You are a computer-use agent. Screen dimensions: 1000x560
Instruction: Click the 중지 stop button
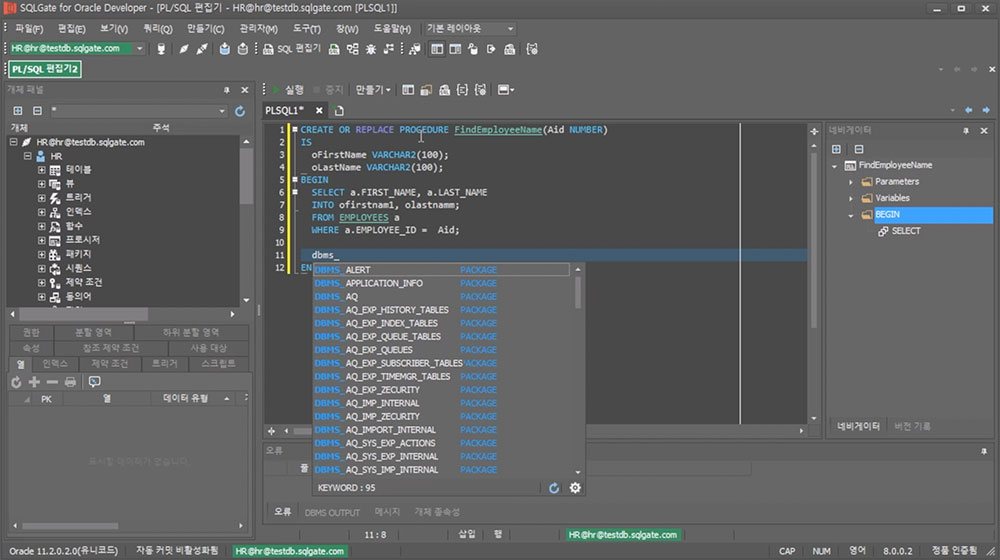(x=330, y=90)
